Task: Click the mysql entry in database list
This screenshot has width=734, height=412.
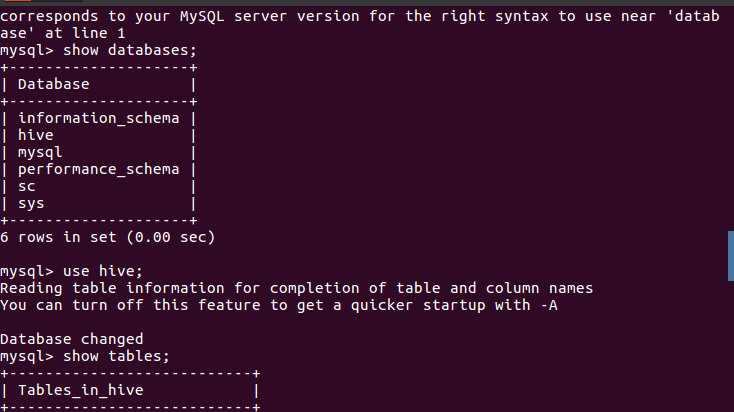Action: click(x=40, y=152)
